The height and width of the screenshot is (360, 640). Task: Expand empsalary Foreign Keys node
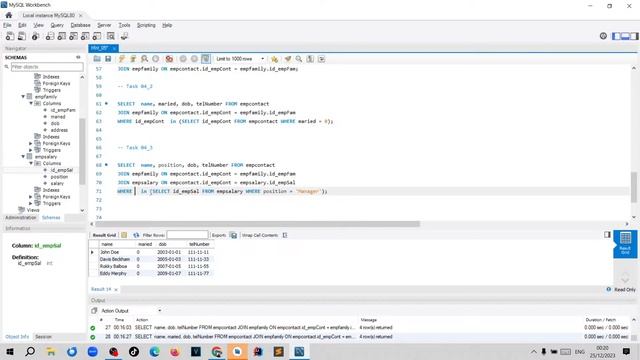coord(31,196)
